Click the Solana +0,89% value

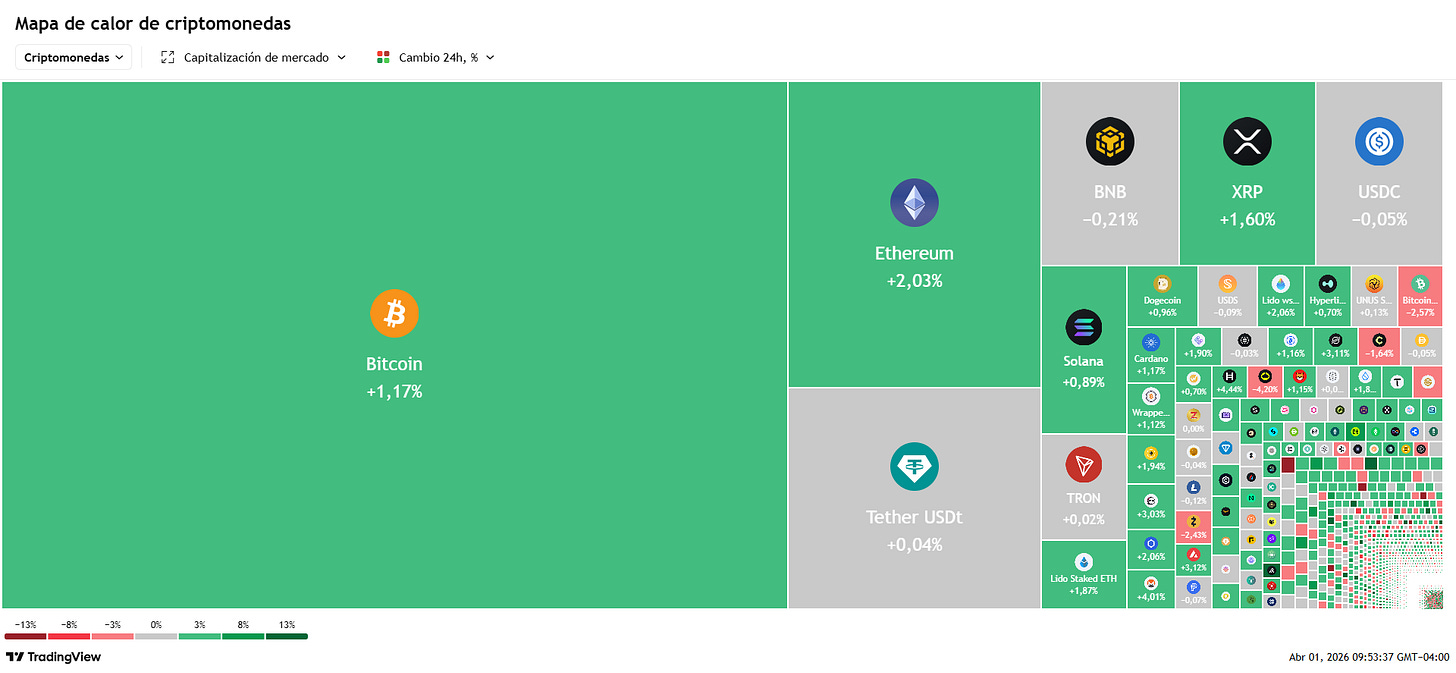tap(1083, 382)
